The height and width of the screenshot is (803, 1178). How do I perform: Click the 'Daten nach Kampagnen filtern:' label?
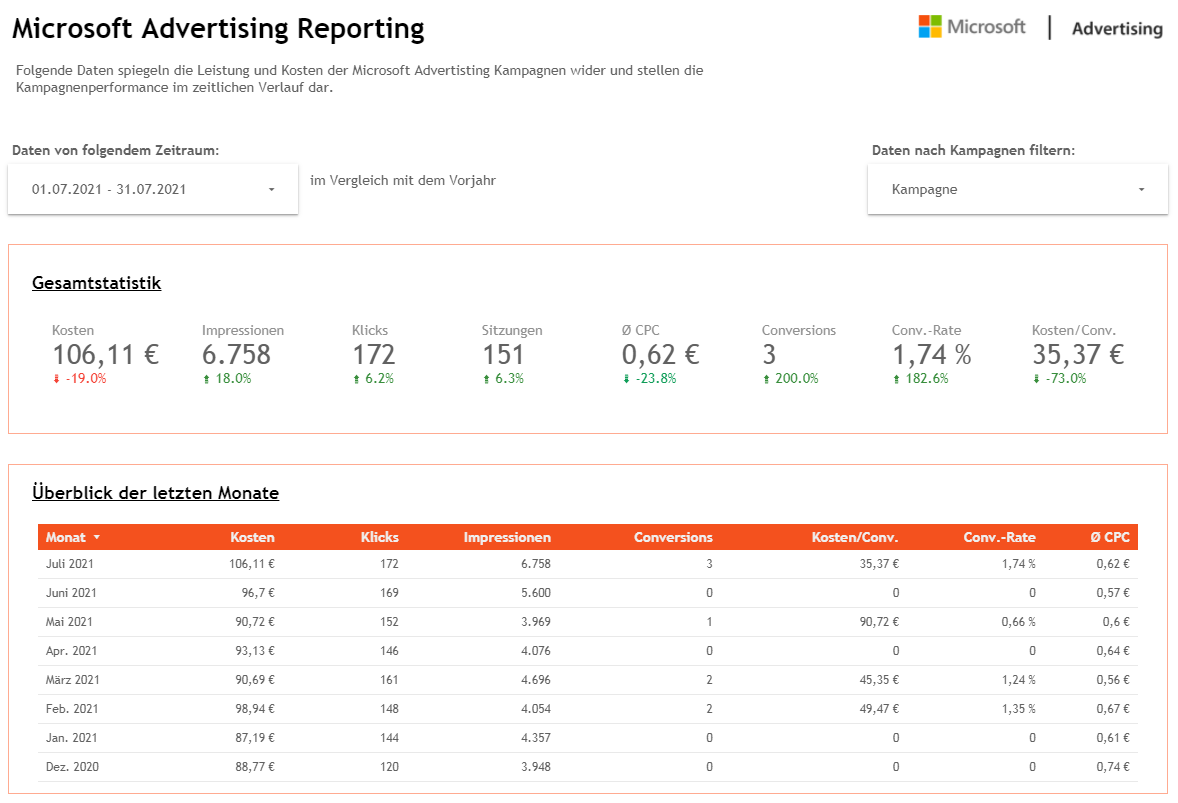[x=973, y=150]
